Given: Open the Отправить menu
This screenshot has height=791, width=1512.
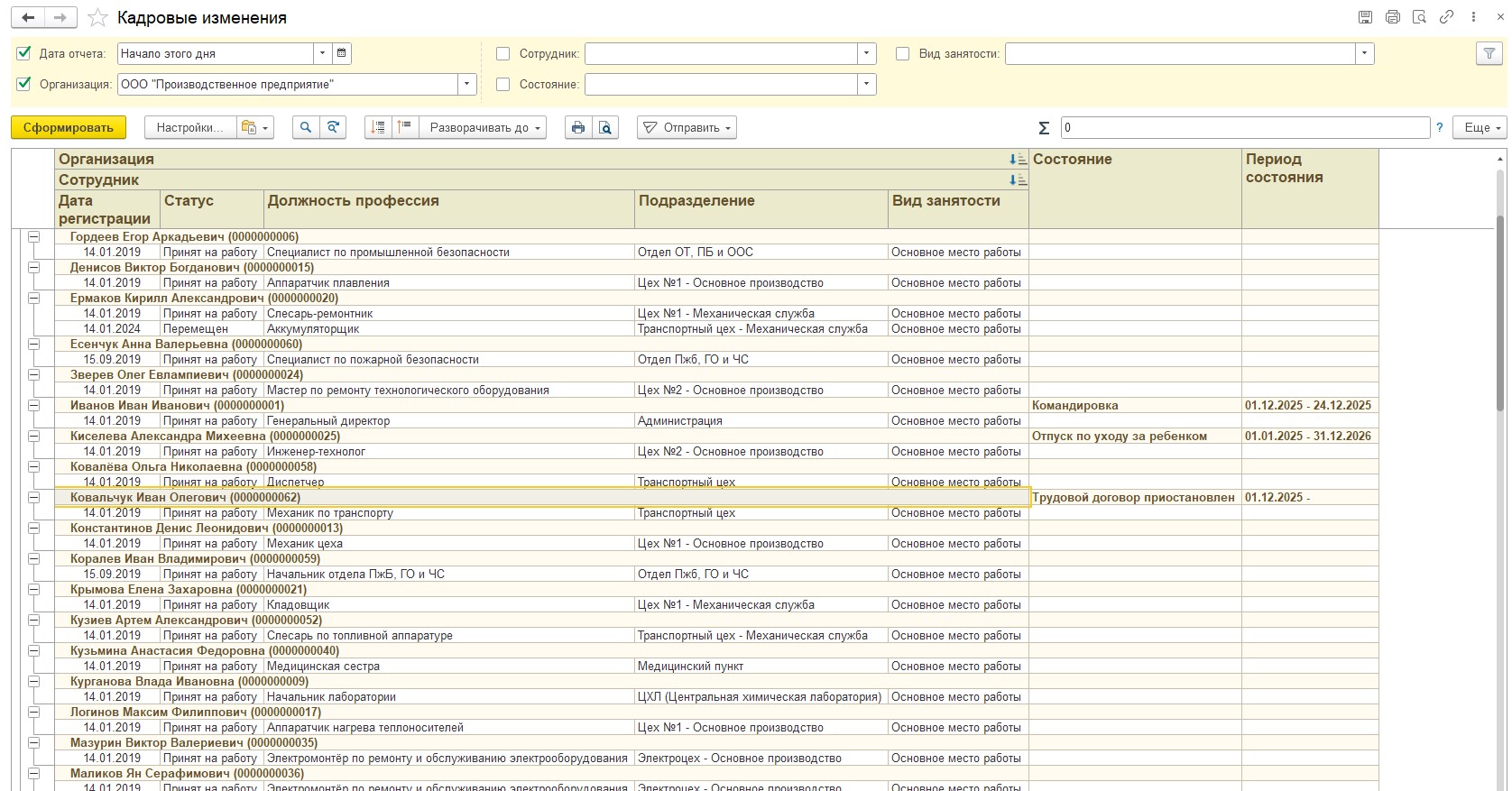Looking at the screenshot, I should [687, 128].
